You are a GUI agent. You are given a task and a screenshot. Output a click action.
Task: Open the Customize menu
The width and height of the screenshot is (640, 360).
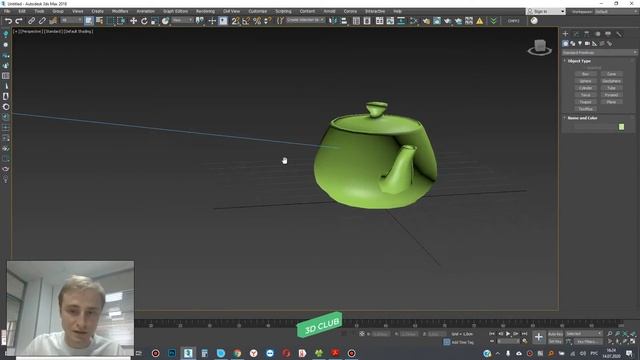pos(258,11)
